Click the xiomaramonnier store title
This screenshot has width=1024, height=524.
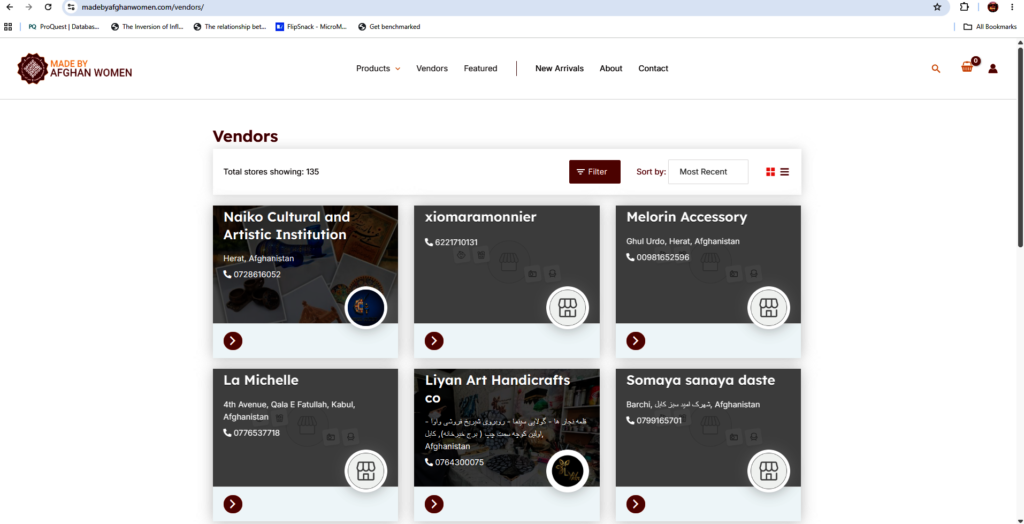pos(481,217)
